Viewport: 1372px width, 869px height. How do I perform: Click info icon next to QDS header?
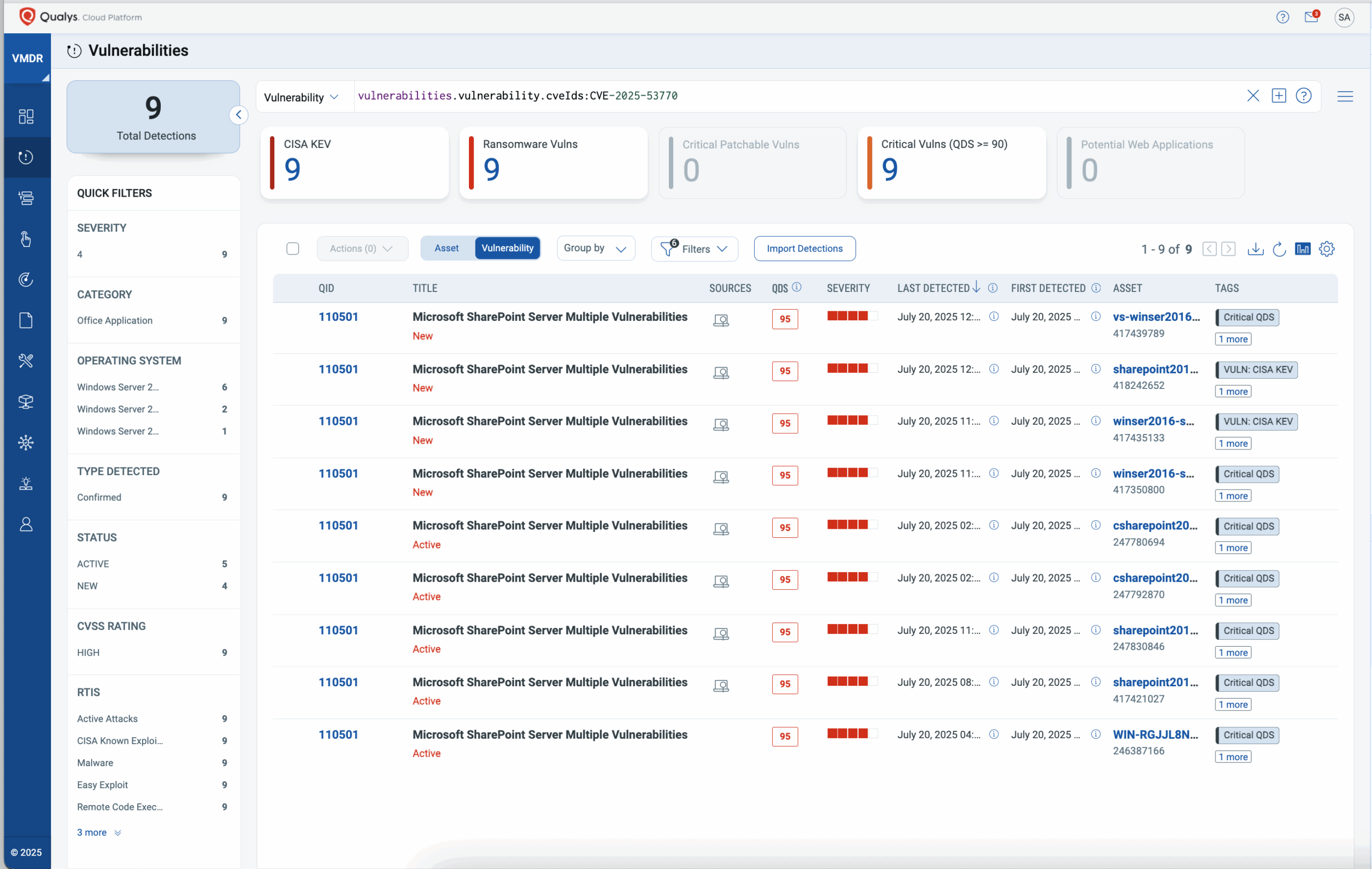click(x=796, y=287)
